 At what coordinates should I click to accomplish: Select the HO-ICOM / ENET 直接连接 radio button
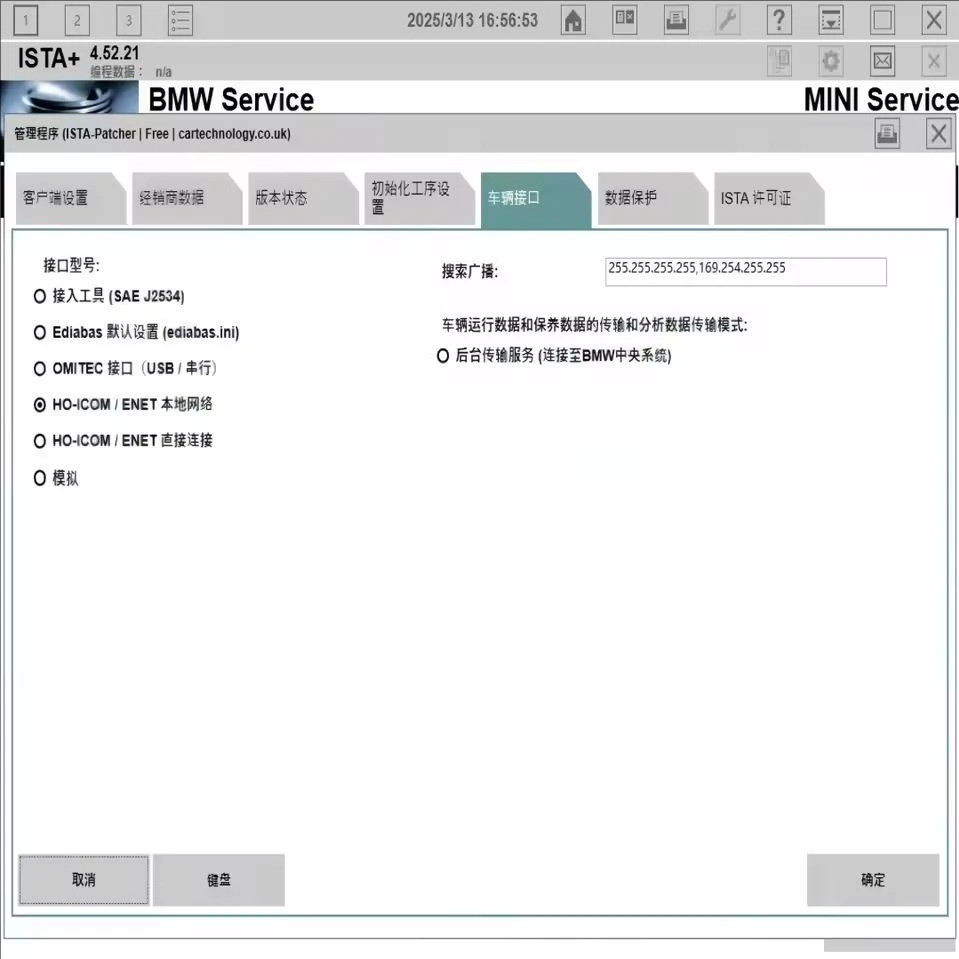tap(39, 440)
